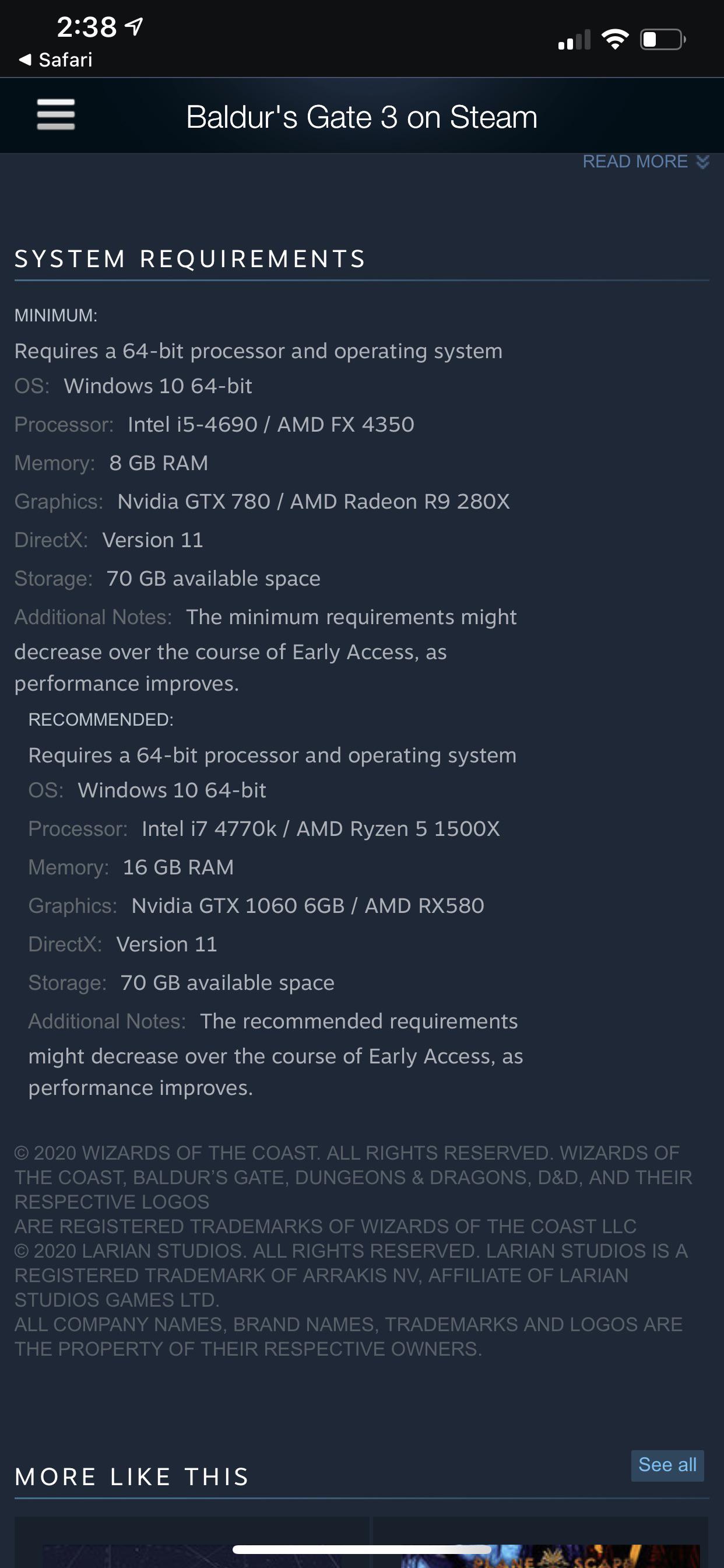Expand the READ MORE section

pos(635,162)
